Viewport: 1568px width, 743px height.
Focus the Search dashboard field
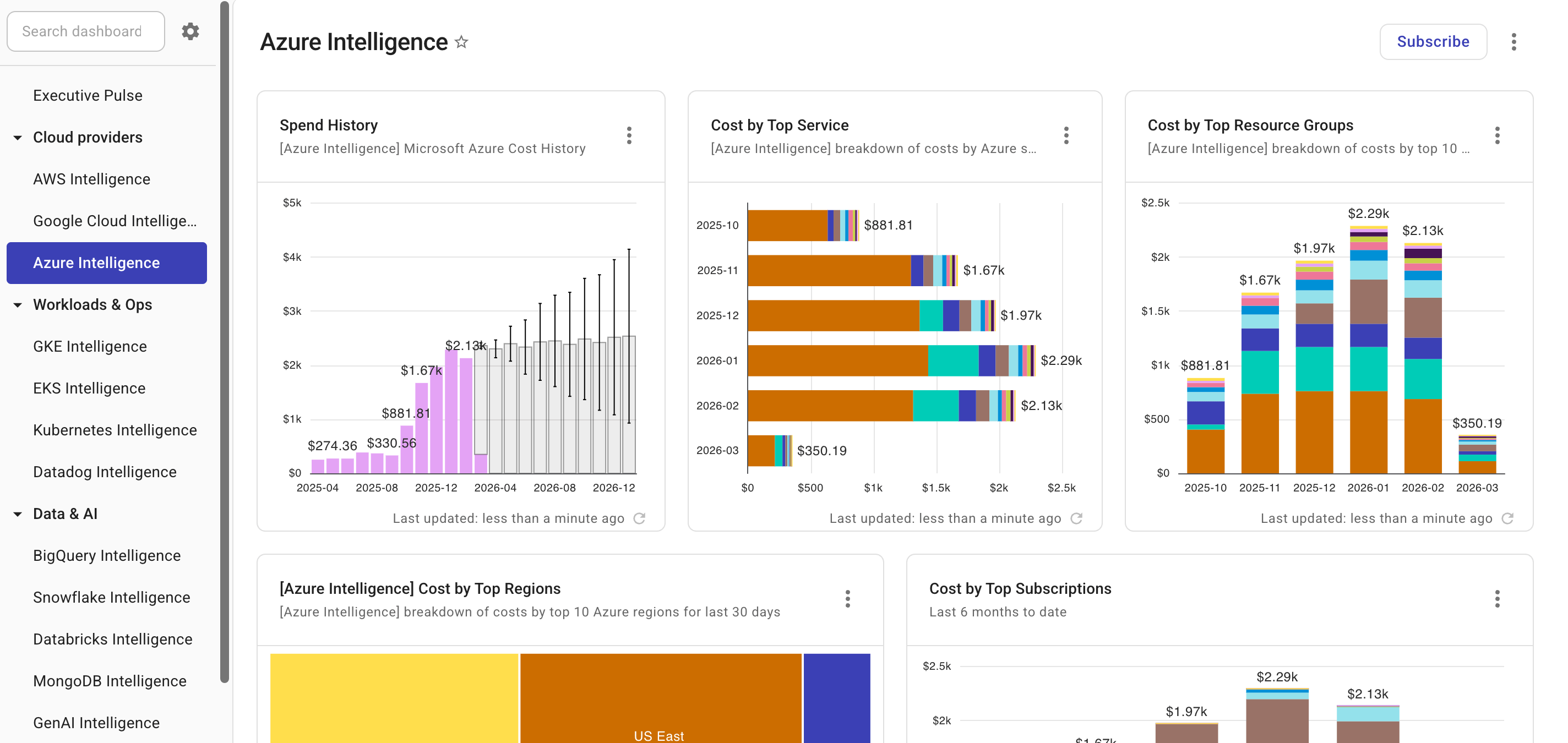(x=85, y=31)
